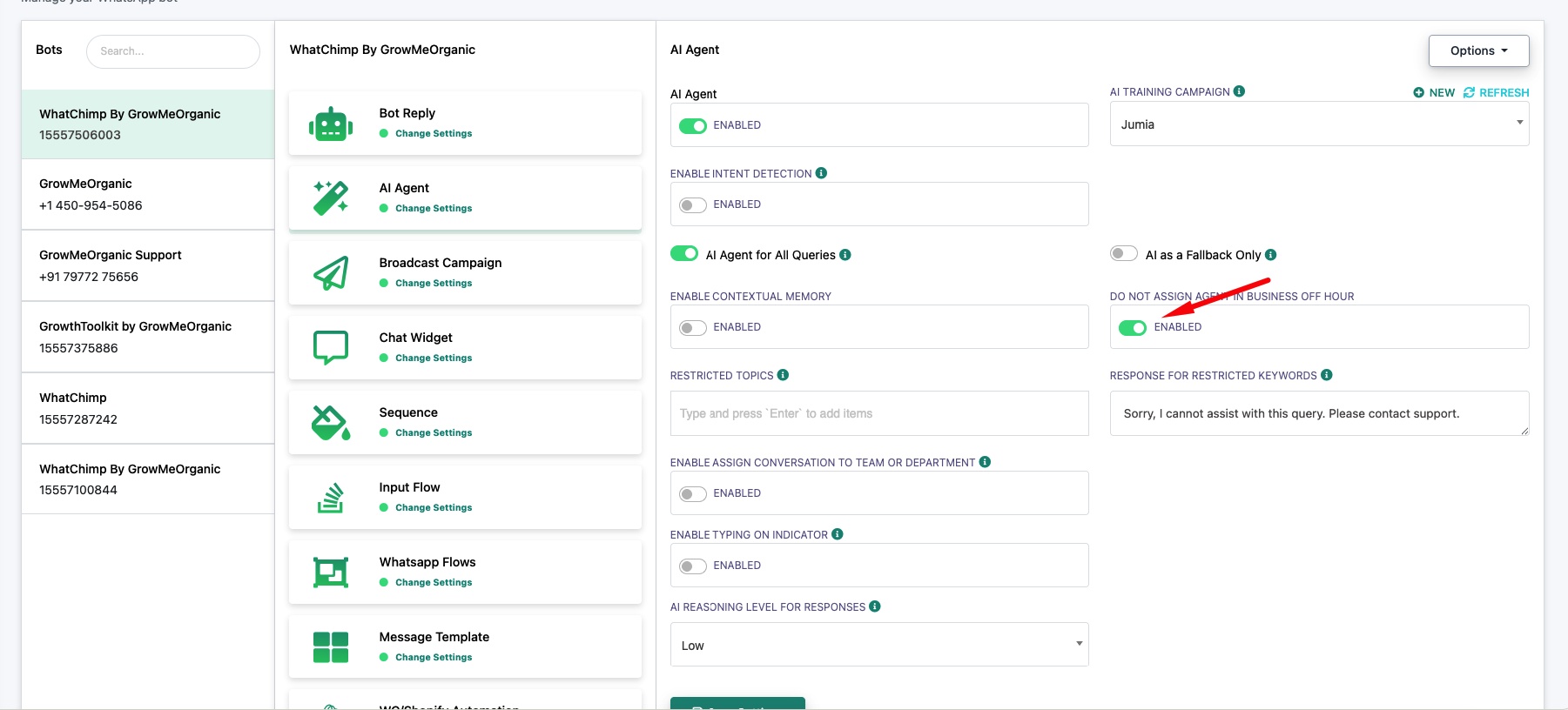Enable Assign Conversation to Team toggle
Image resolution: width=1568 pixels, height=710 pixels.
(693, 494)
